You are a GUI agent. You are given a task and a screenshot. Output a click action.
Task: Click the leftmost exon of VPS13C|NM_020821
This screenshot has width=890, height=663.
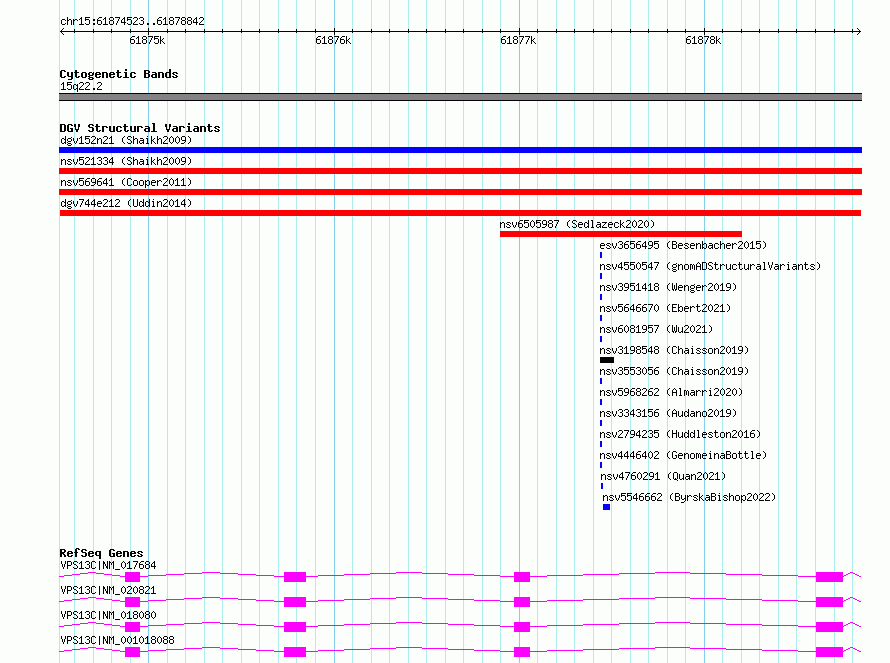coord(132,602)
